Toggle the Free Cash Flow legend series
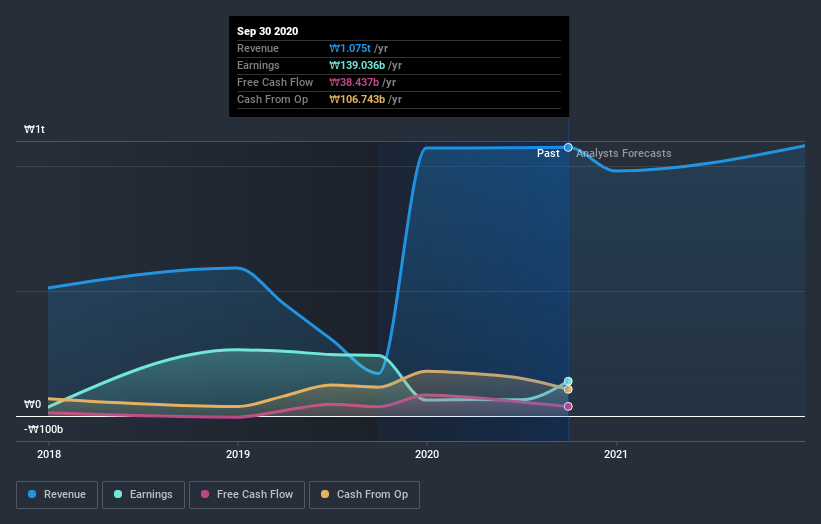Image resolution: width=821 pixels, height=524 pixels. click(247, 495)
